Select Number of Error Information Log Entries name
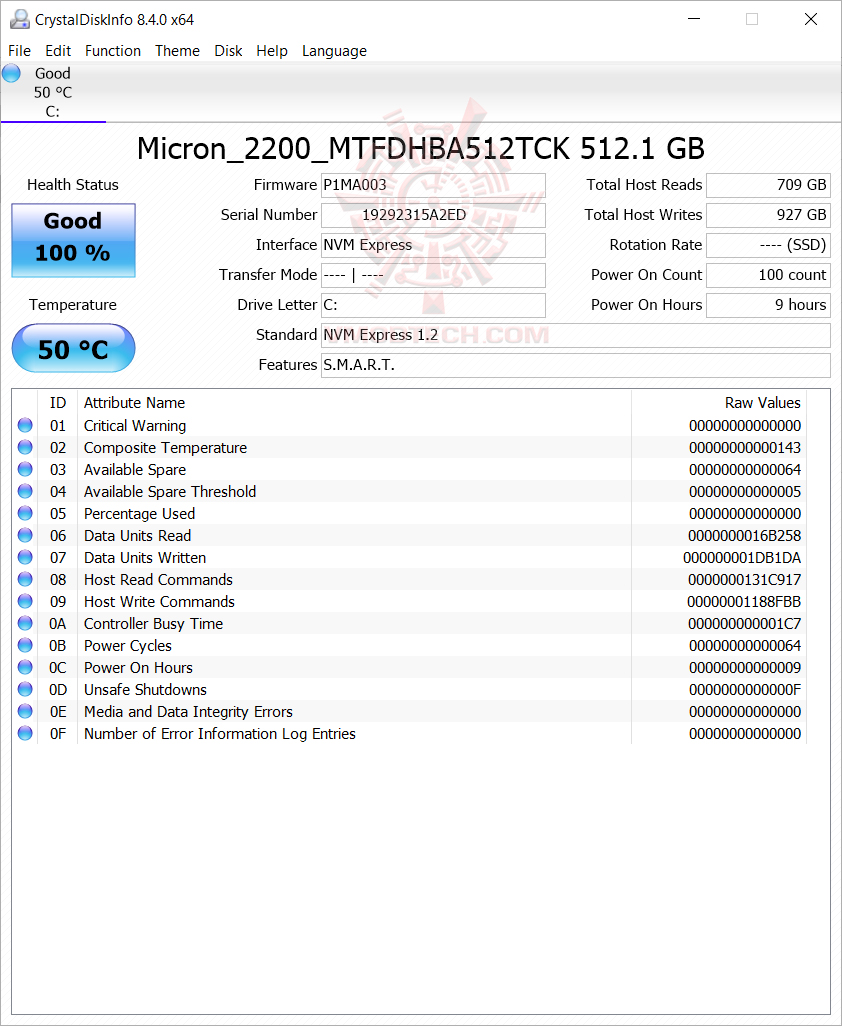 point(220,734)
